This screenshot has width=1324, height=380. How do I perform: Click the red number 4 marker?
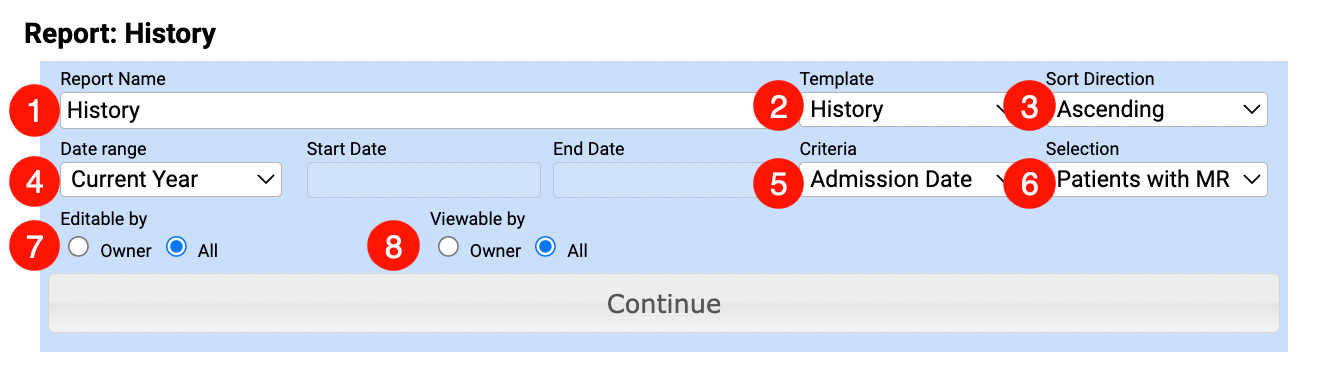pos(35,180)
